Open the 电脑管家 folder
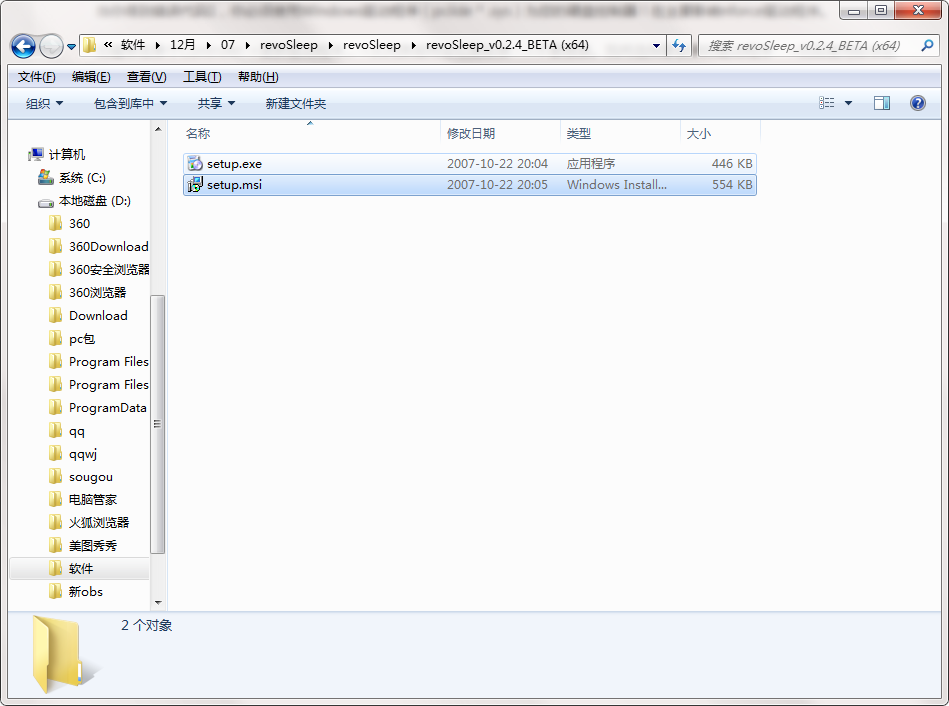This screenshot has height=706, width=949. pyautogui.click(x=93, y=500)
